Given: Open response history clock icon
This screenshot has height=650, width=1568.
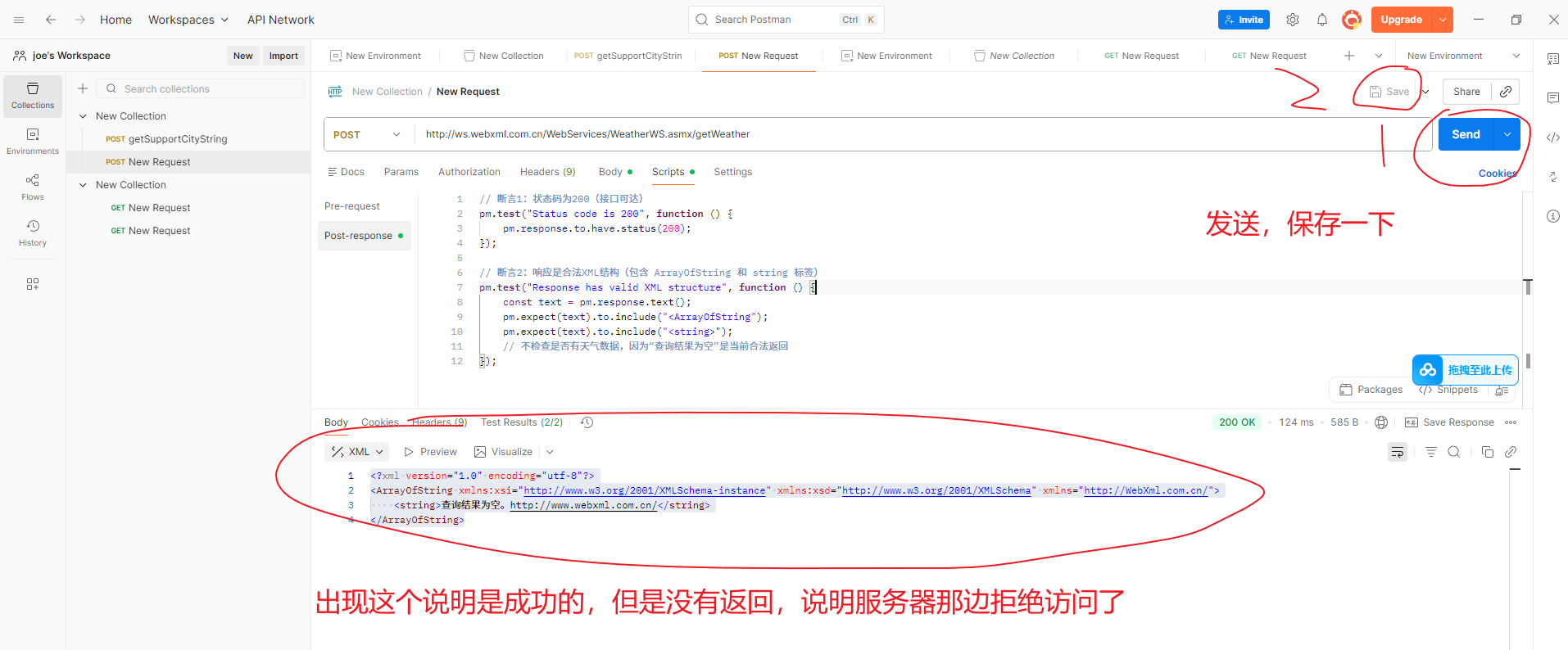Looking at the screenshot, I should click(587, 422).
